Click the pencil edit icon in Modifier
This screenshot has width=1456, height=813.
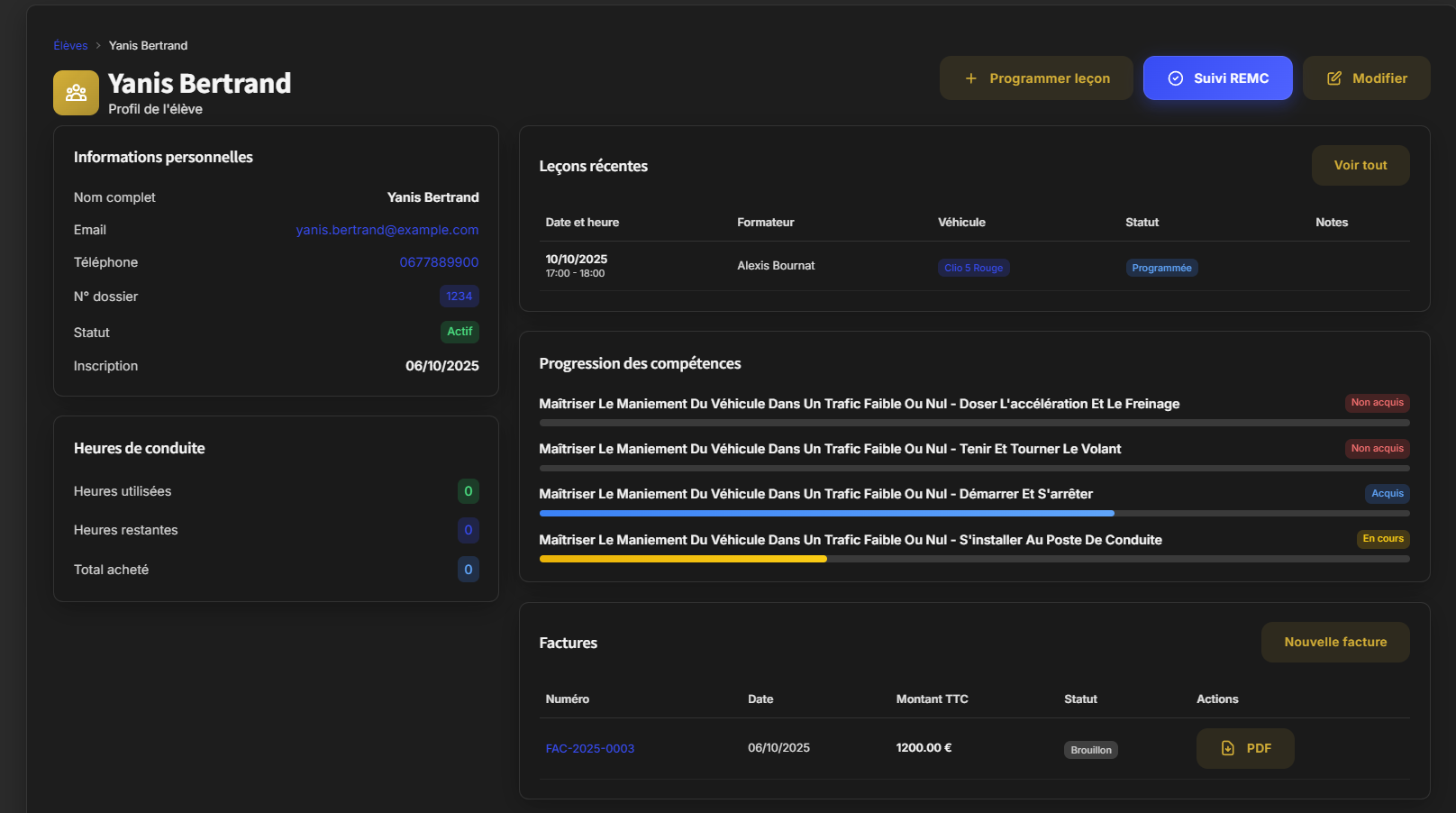click(x=1333, y=78)
